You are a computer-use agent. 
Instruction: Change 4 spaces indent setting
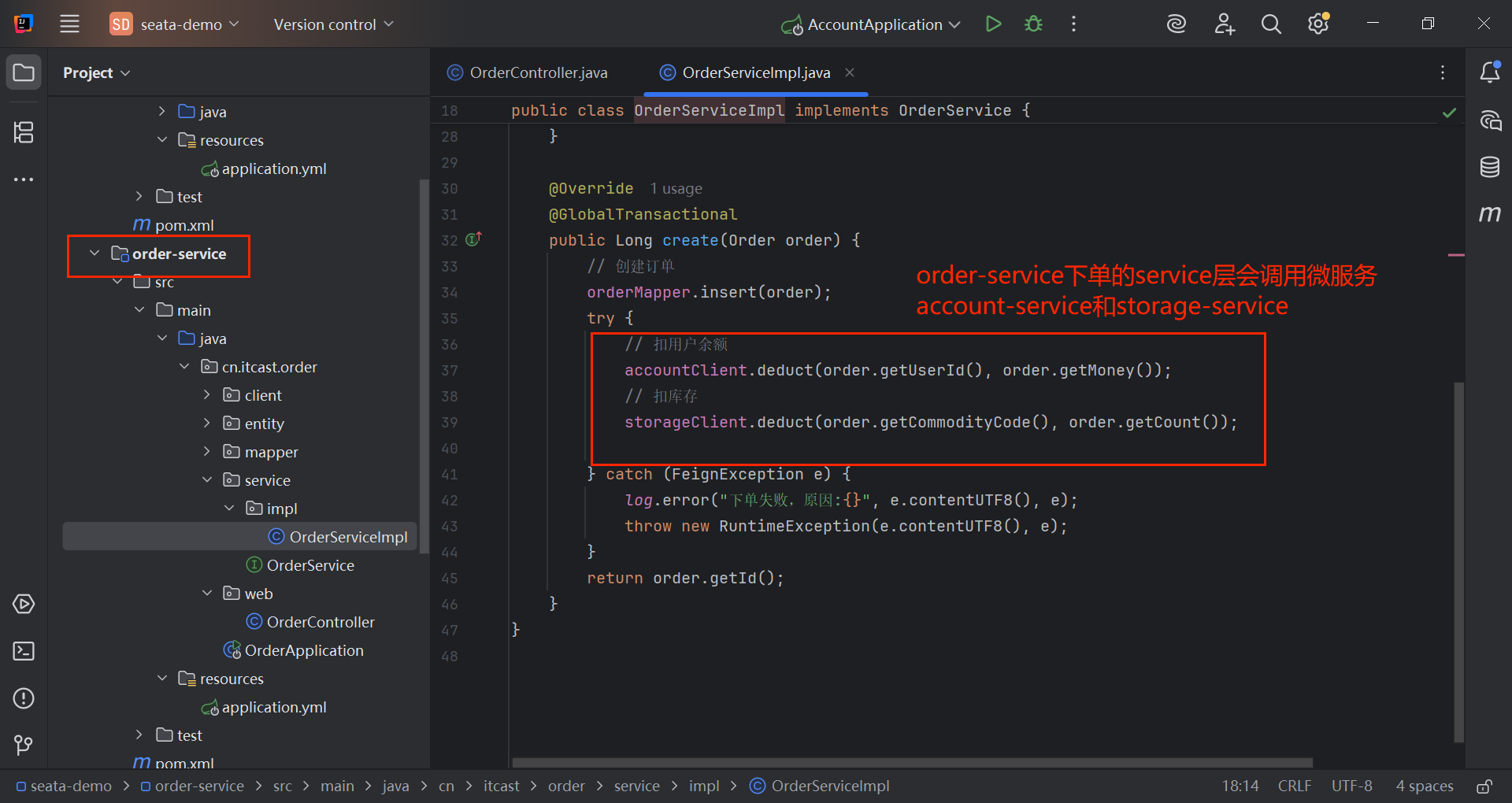click(x=1425, y=786)
